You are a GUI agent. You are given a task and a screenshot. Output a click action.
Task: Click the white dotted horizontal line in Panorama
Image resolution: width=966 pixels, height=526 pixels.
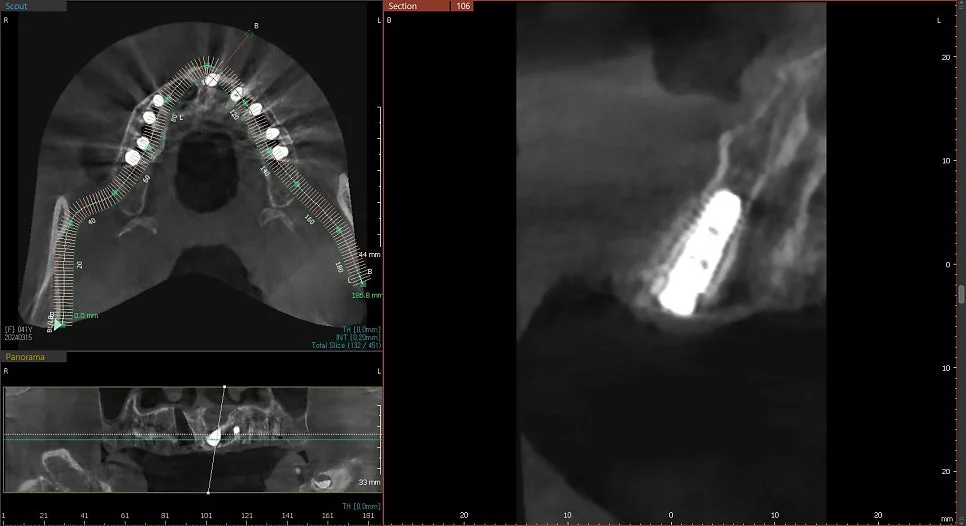pos(192,435)
